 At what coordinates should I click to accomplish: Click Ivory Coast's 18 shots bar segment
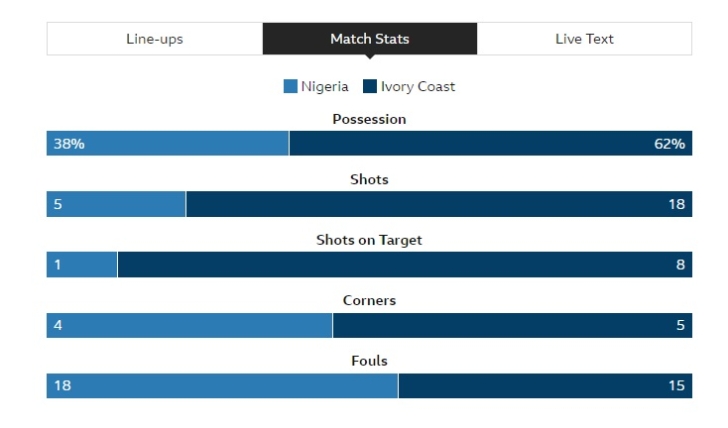(x=438, y=205)
